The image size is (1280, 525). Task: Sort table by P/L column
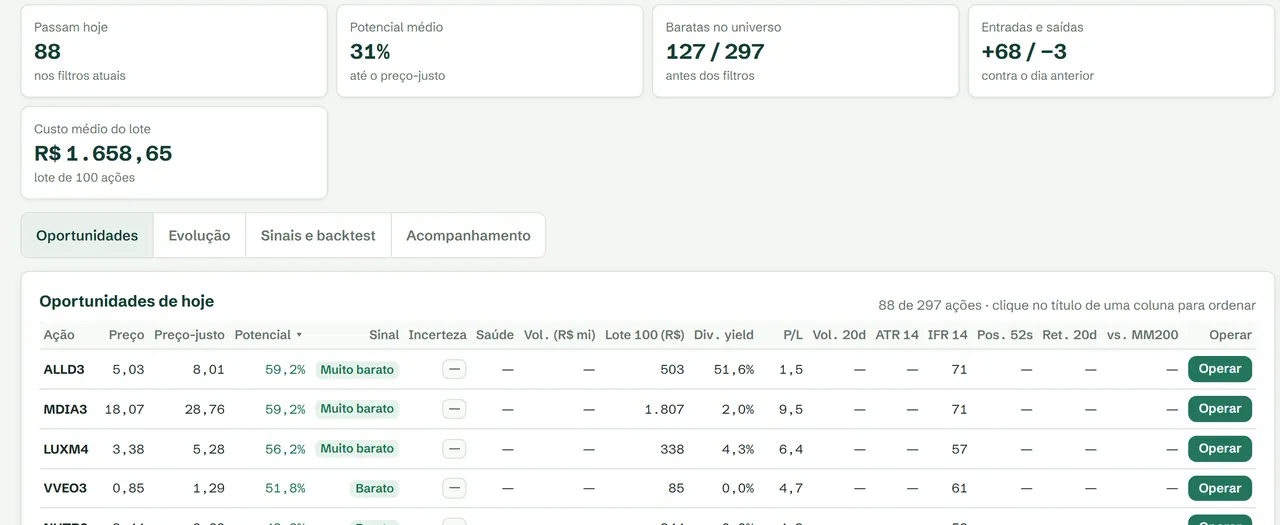pyautogui.click(x=793, y=335)
